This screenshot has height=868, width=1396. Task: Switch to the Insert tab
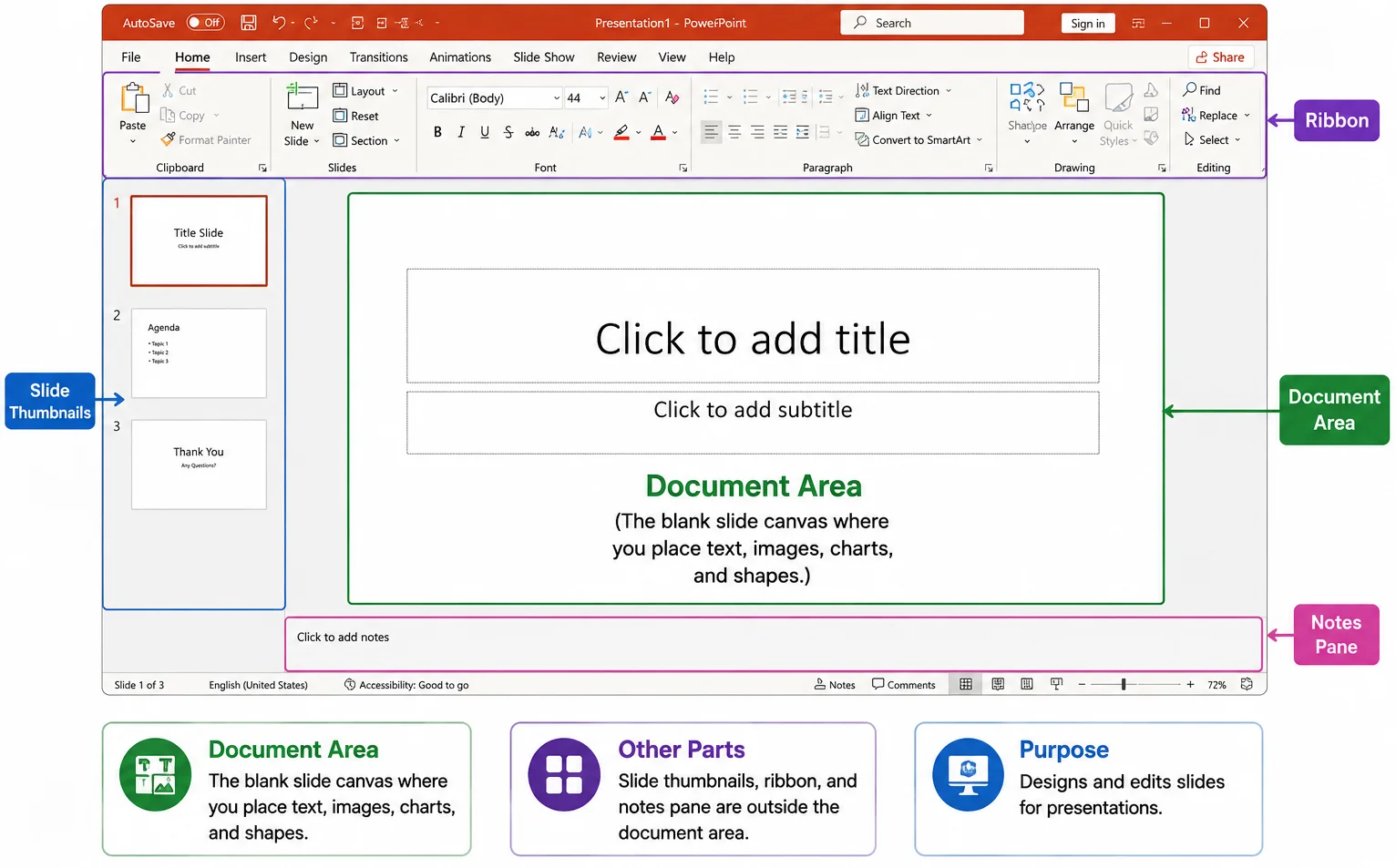(251, 57)
